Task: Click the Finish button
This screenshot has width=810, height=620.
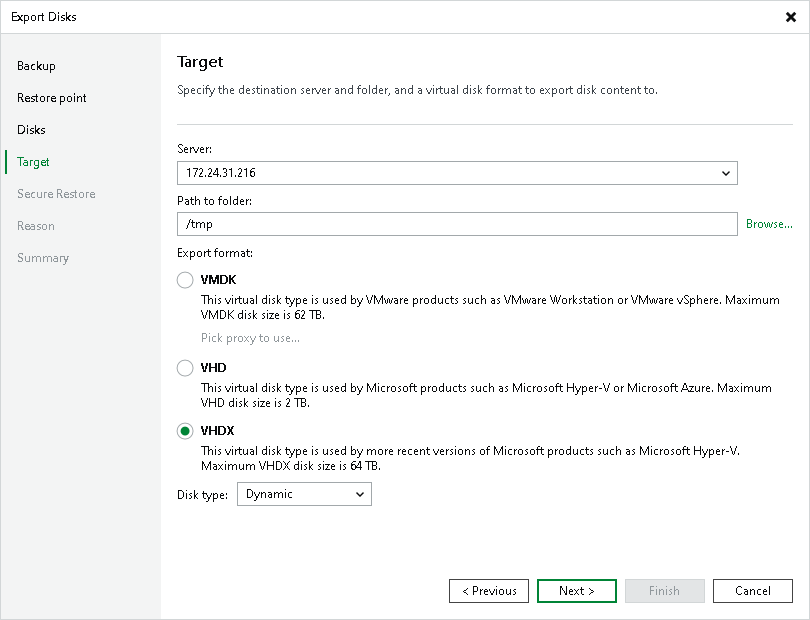Action: [664, 591]
